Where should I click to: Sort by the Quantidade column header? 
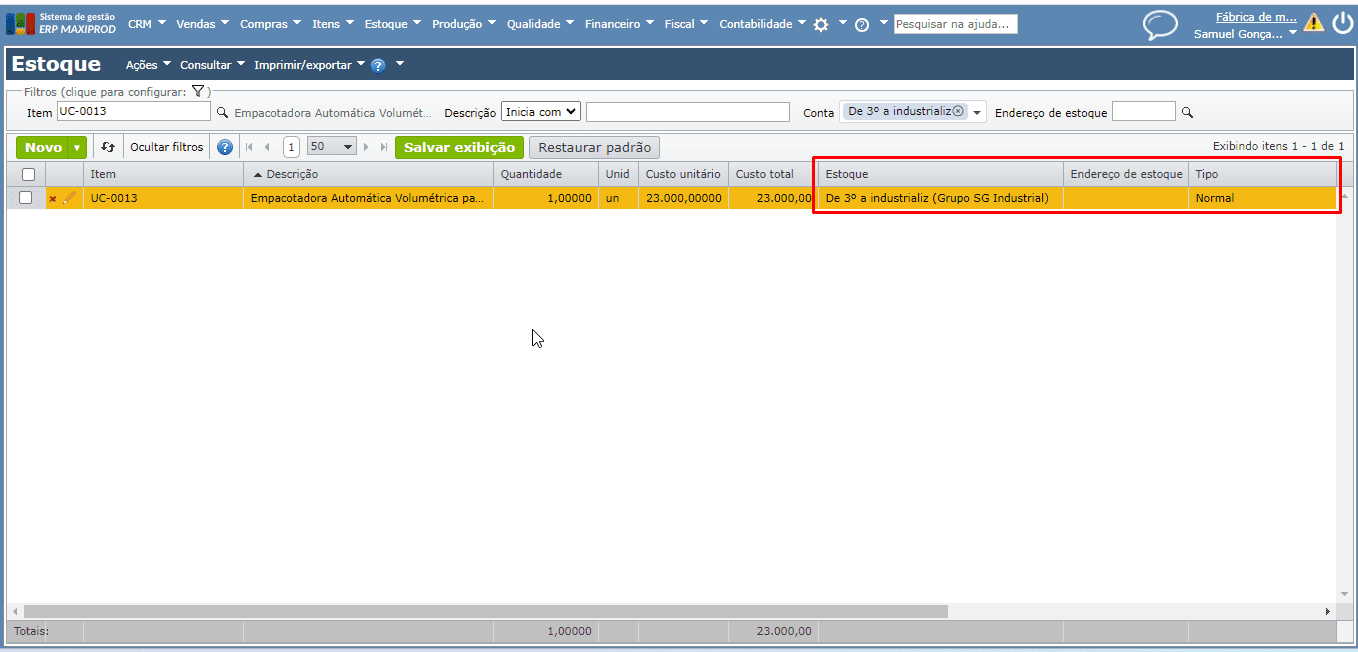point(545,174)
